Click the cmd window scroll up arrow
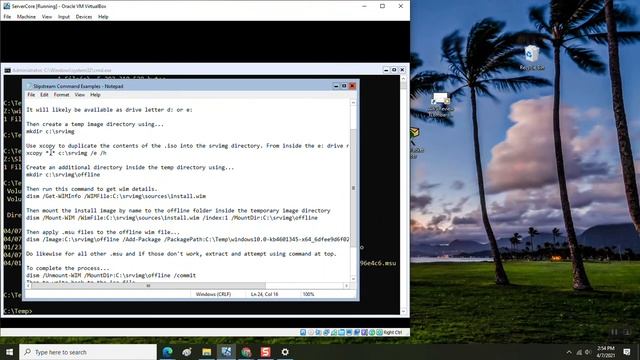 click(404, 78)
